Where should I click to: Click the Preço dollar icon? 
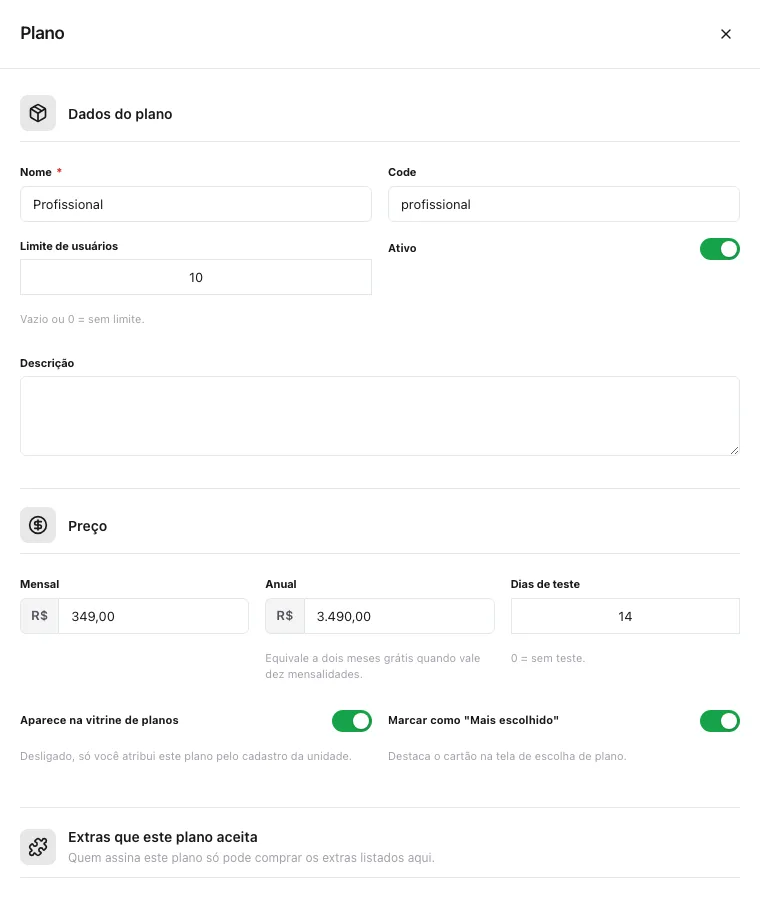pyautogui.click(x=38, y=525)
